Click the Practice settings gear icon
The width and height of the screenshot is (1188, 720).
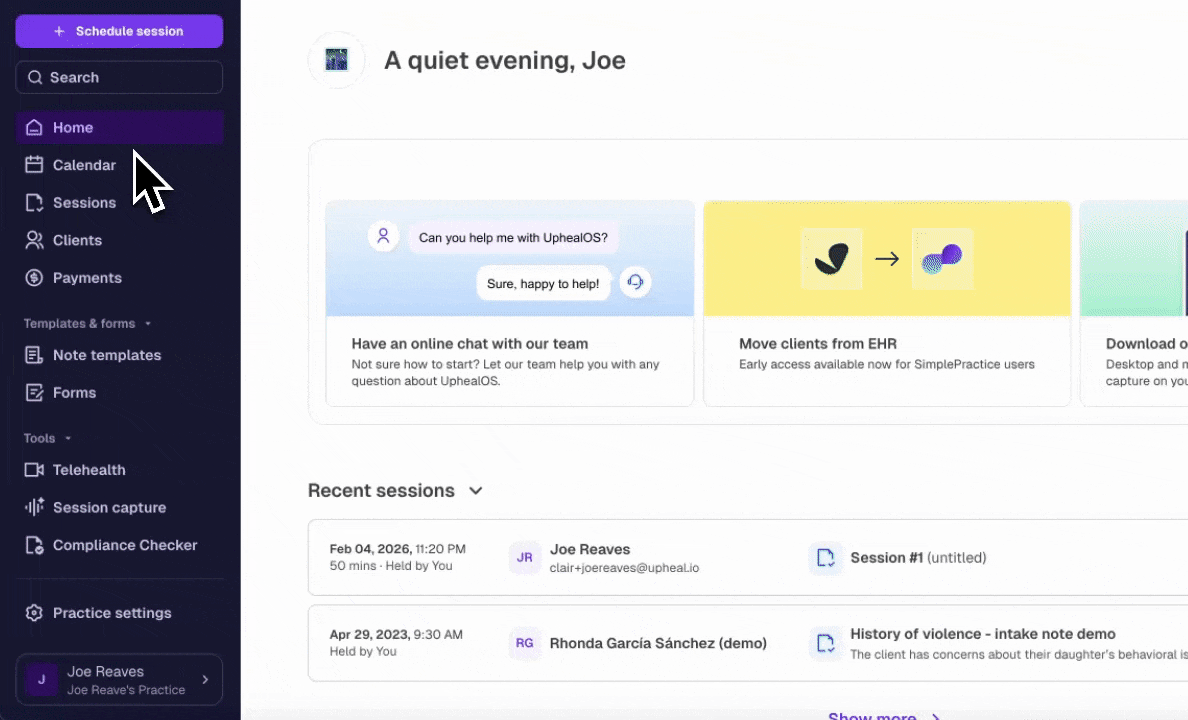[x=34, y=612]
